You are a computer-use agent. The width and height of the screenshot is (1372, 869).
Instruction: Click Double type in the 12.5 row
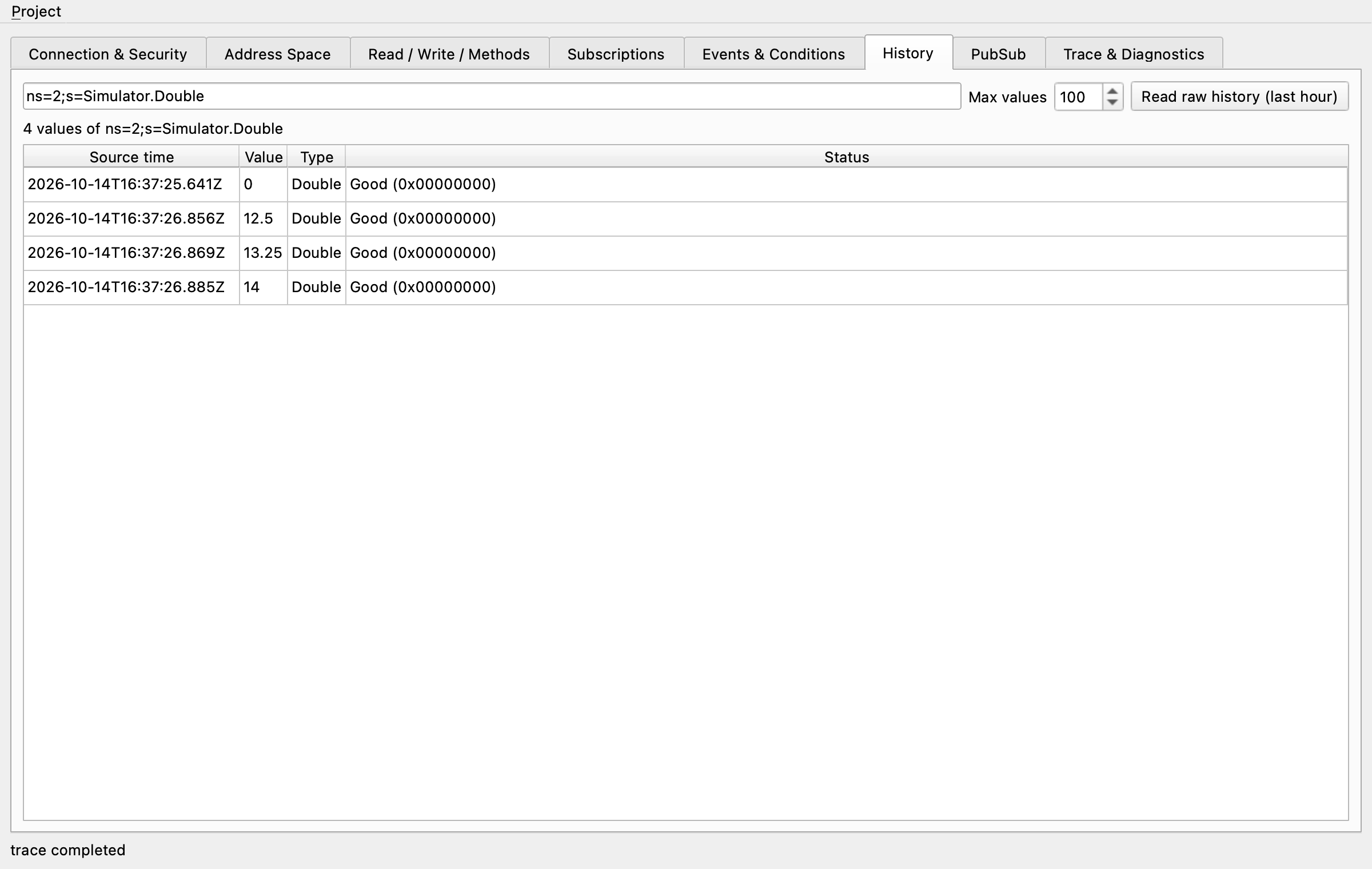tap(317, 218)
